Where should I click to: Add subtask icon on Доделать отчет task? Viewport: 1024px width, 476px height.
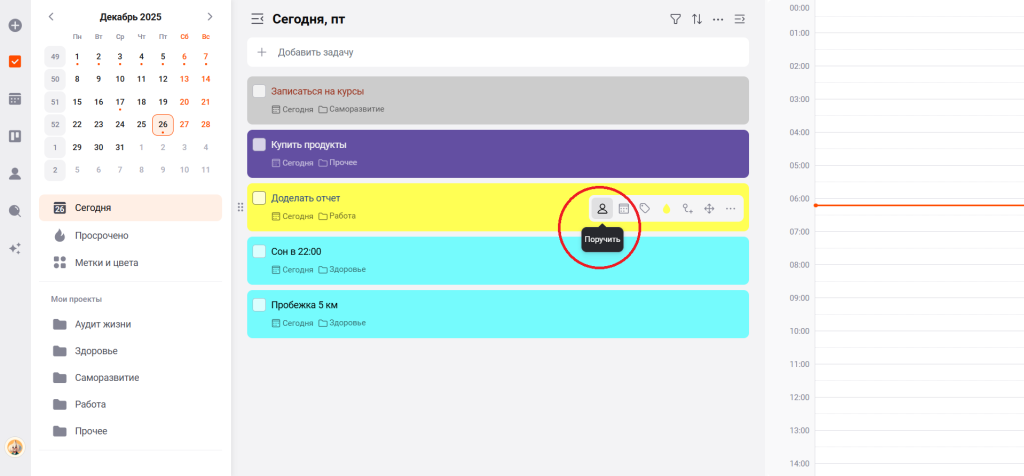[687, 209]
